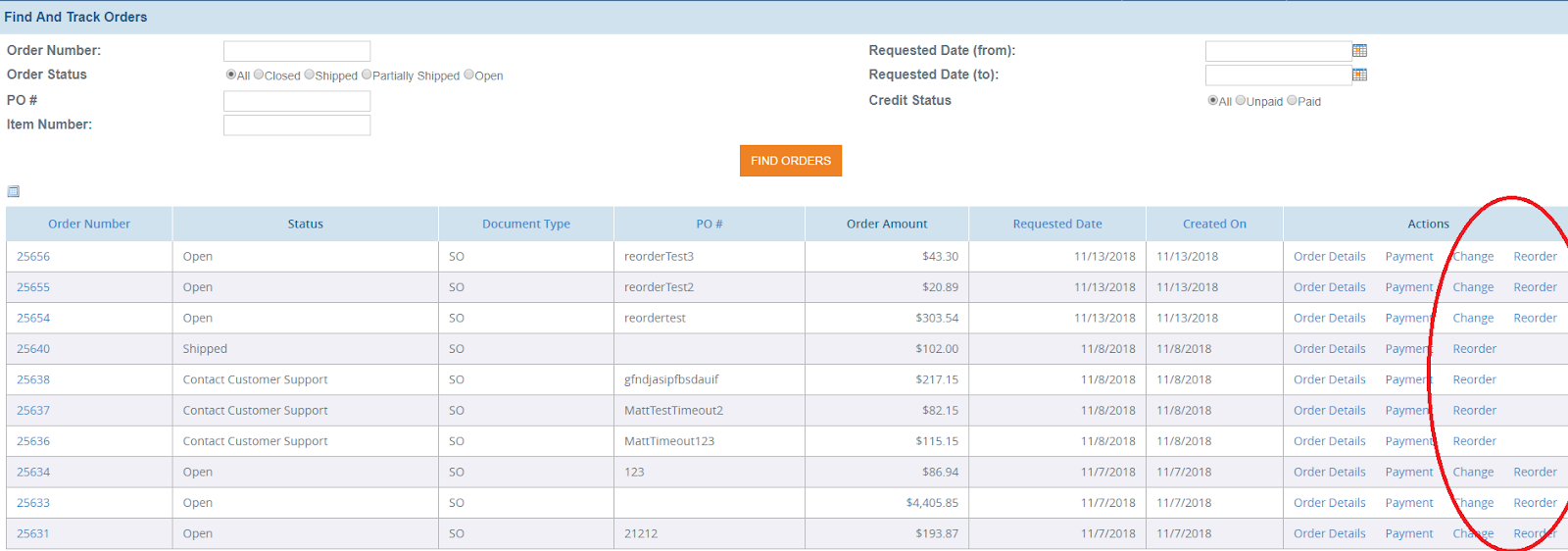Open order 25656 link
1568x551 pixels.
coord(33,256)
